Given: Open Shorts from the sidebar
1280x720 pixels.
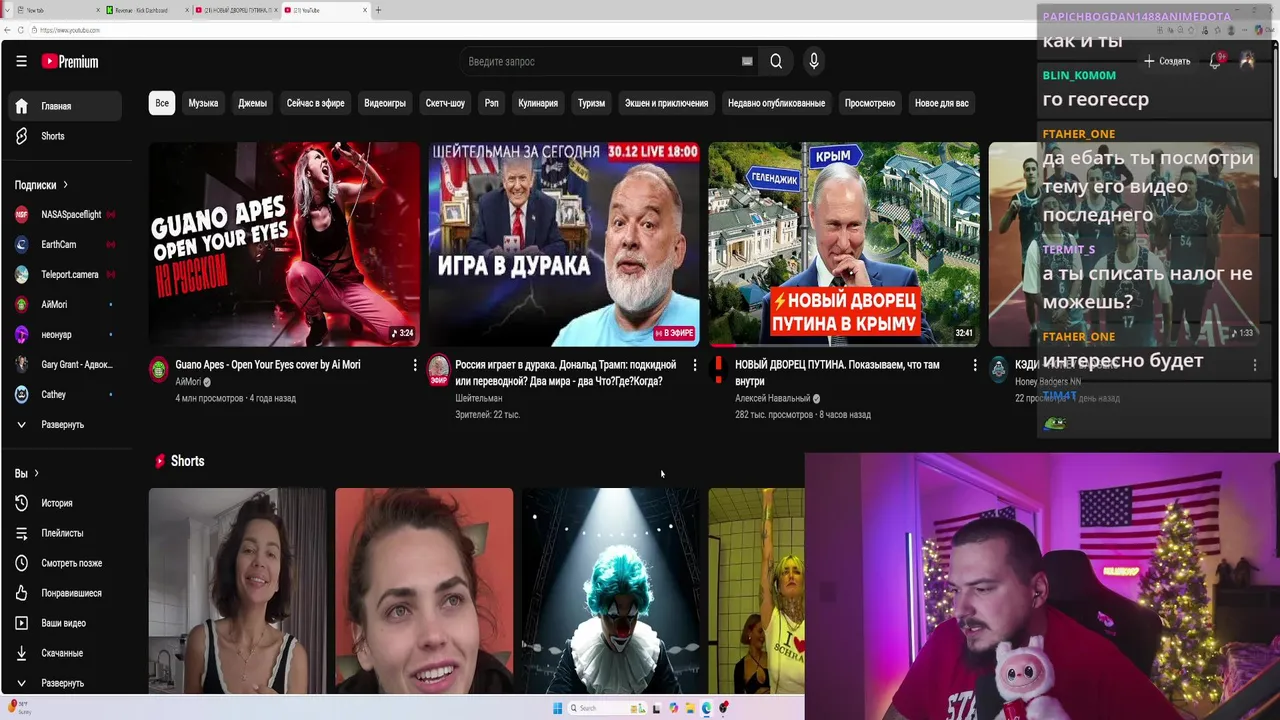Looking at the screenshot, I should coord(65,136).
